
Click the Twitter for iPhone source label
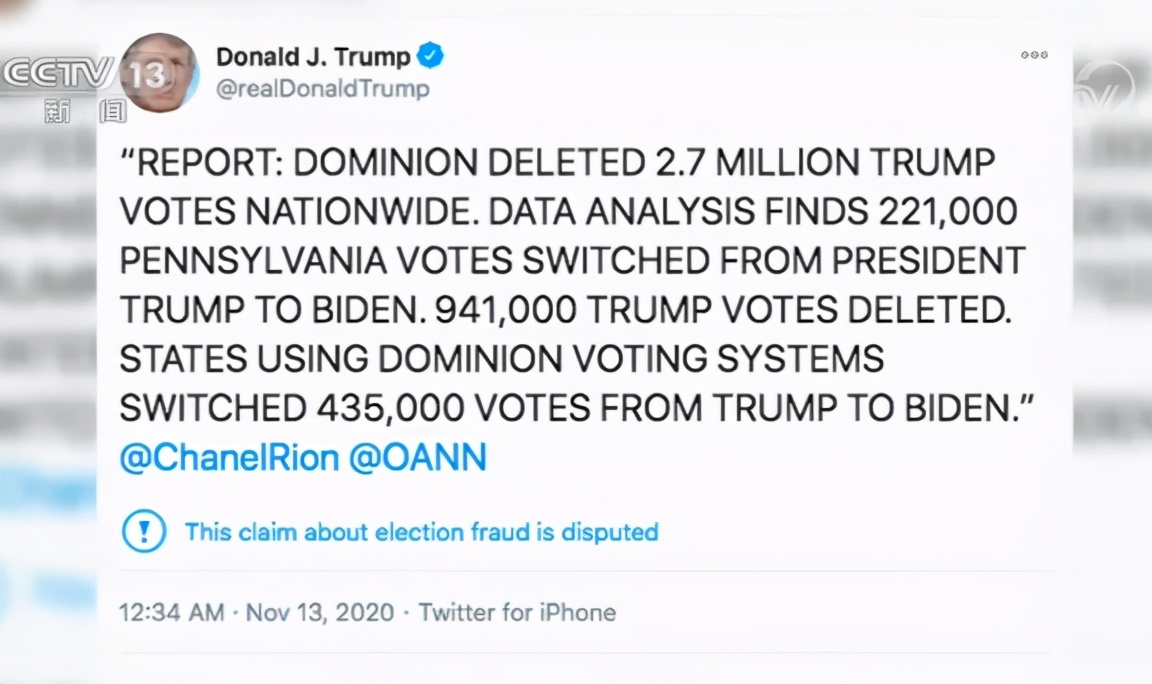[x=517, y=611]
